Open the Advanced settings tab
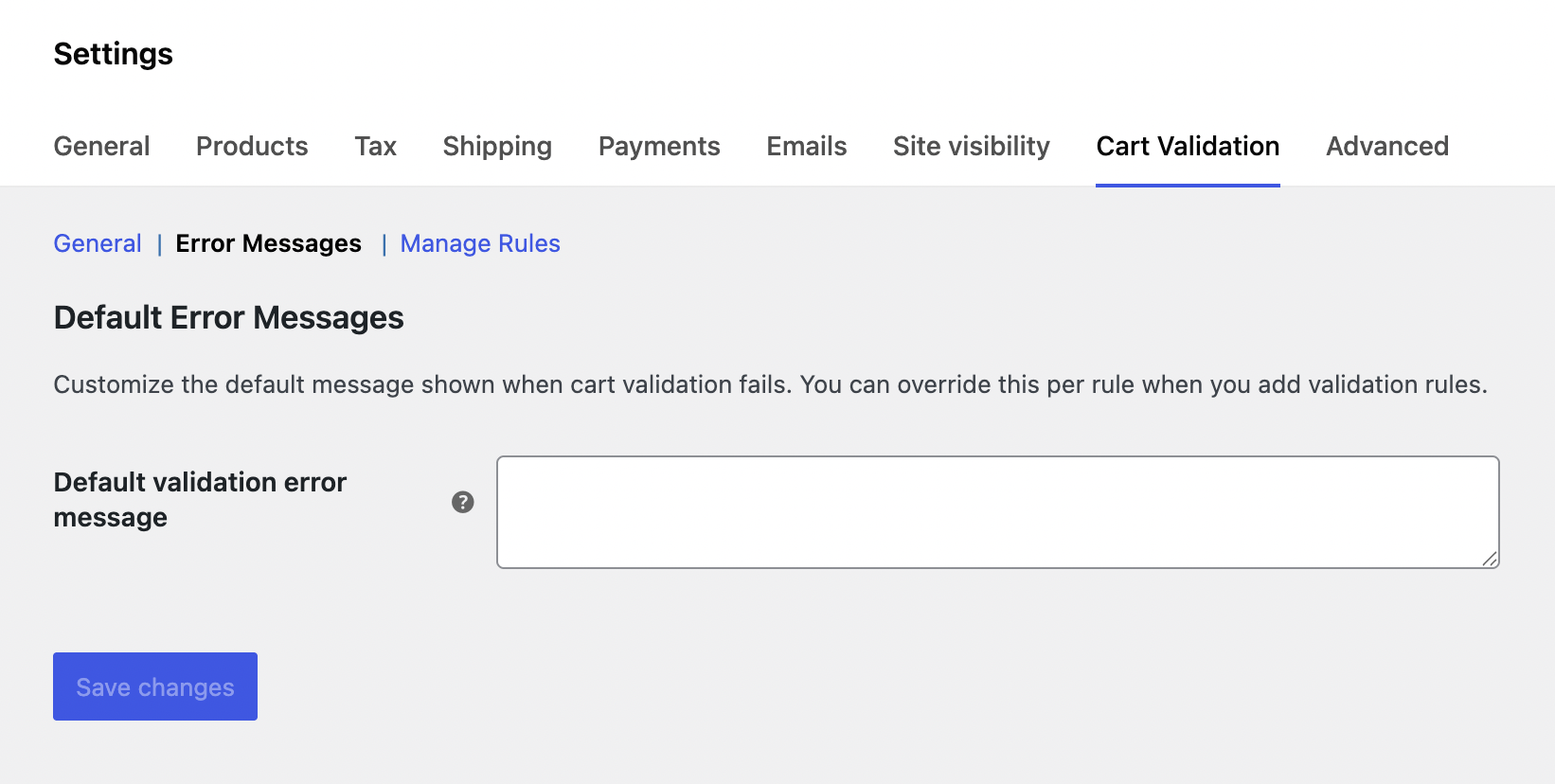Screen dimensions: 1555x784 coord(1386,146)
